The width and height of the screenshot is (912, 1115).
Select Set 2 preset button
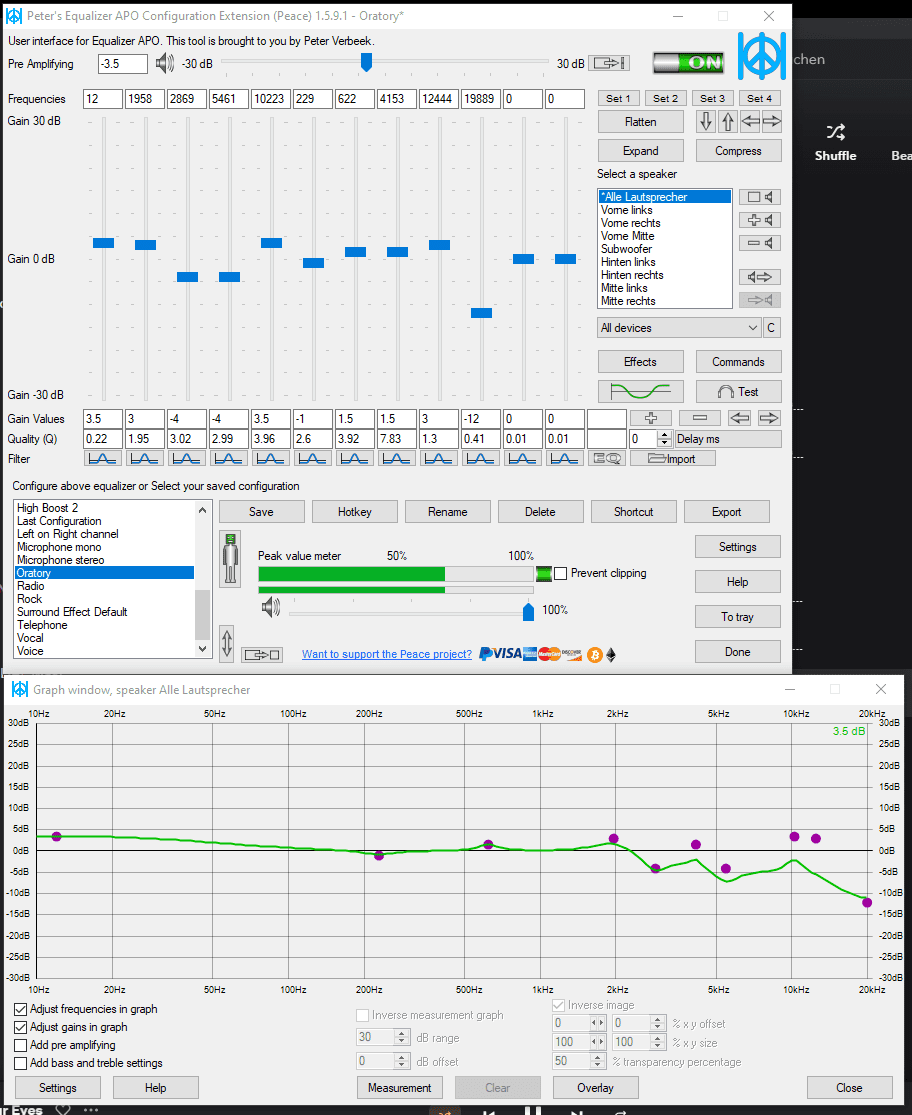(665, 98)
